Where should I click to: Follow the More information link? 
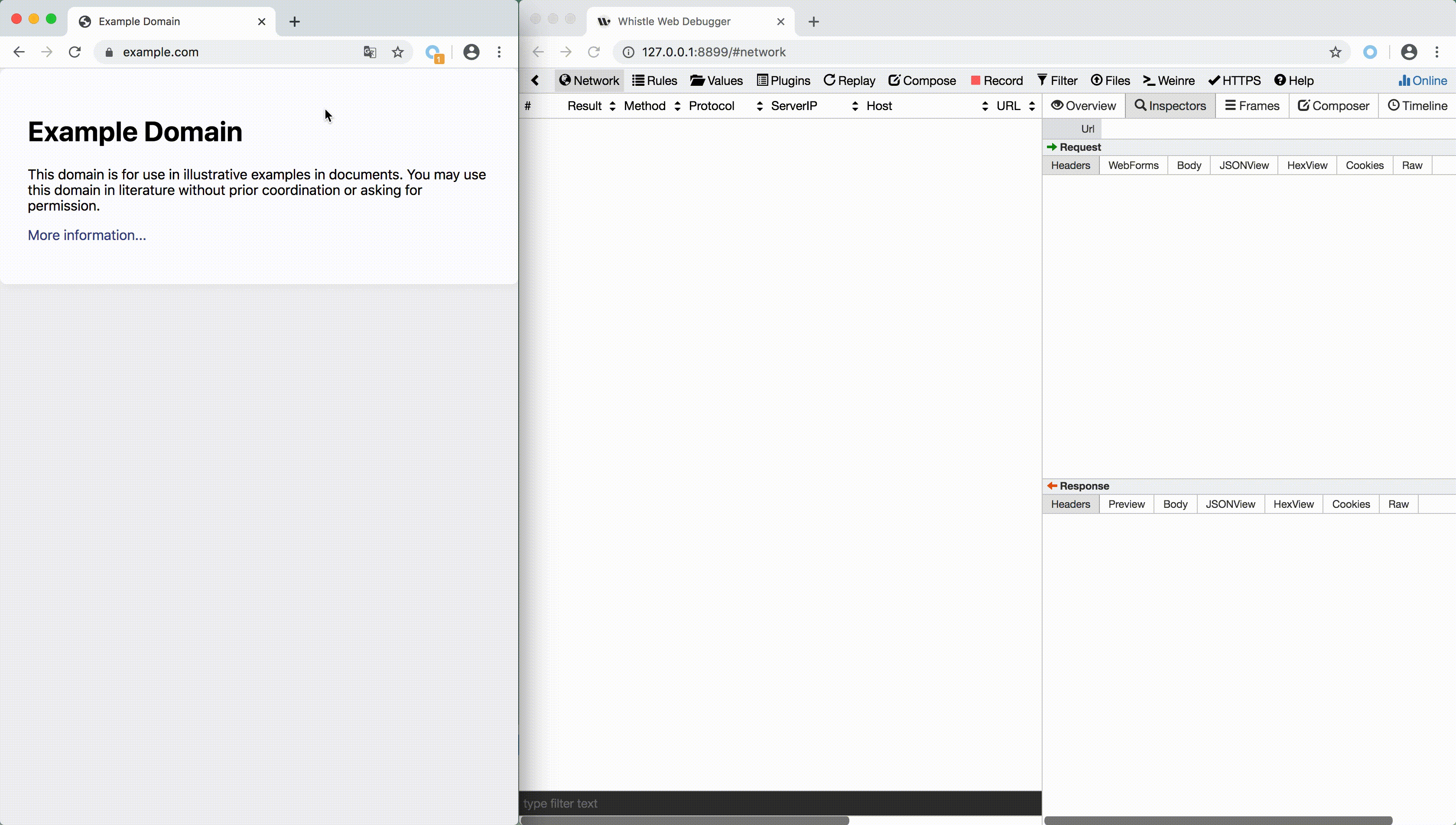click(x=87, y=235)
